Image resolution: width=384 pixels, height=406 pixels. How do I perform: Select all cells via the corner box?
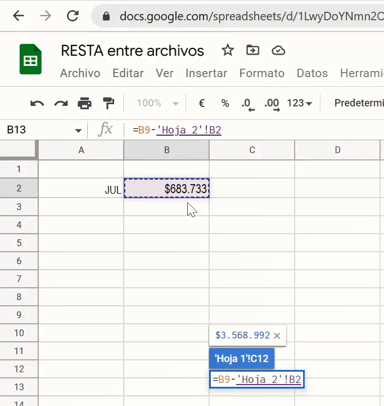(19, 149)
